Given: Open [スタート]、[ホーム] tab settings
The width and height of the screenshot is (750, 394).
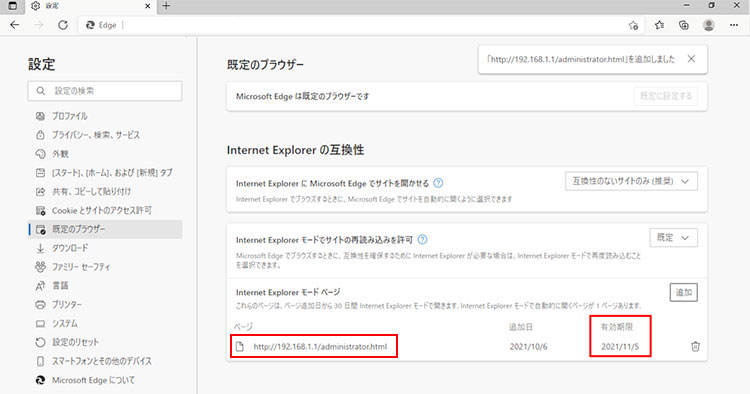Looking at the screenshot, I should tap(105, 173).
